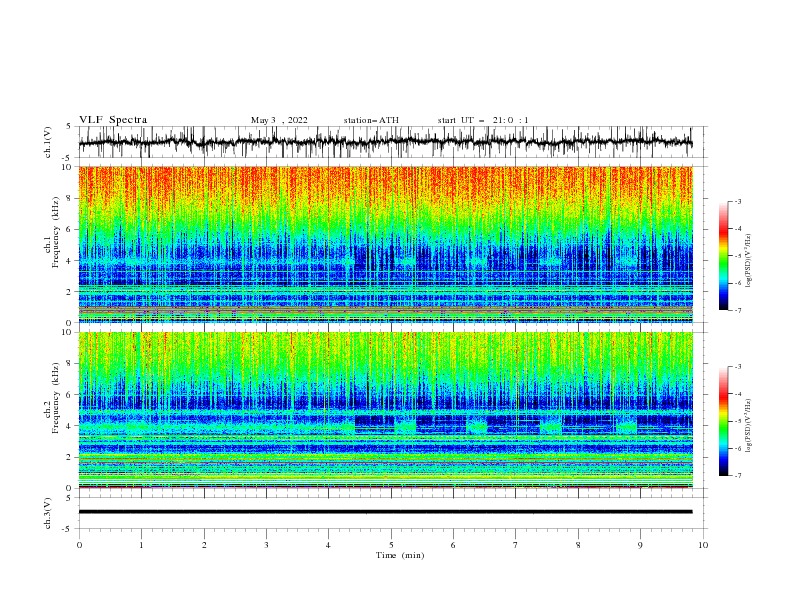792x612 pixels.
Task: Click time axis tick label '5'
Action: click(x=391, y=545)
